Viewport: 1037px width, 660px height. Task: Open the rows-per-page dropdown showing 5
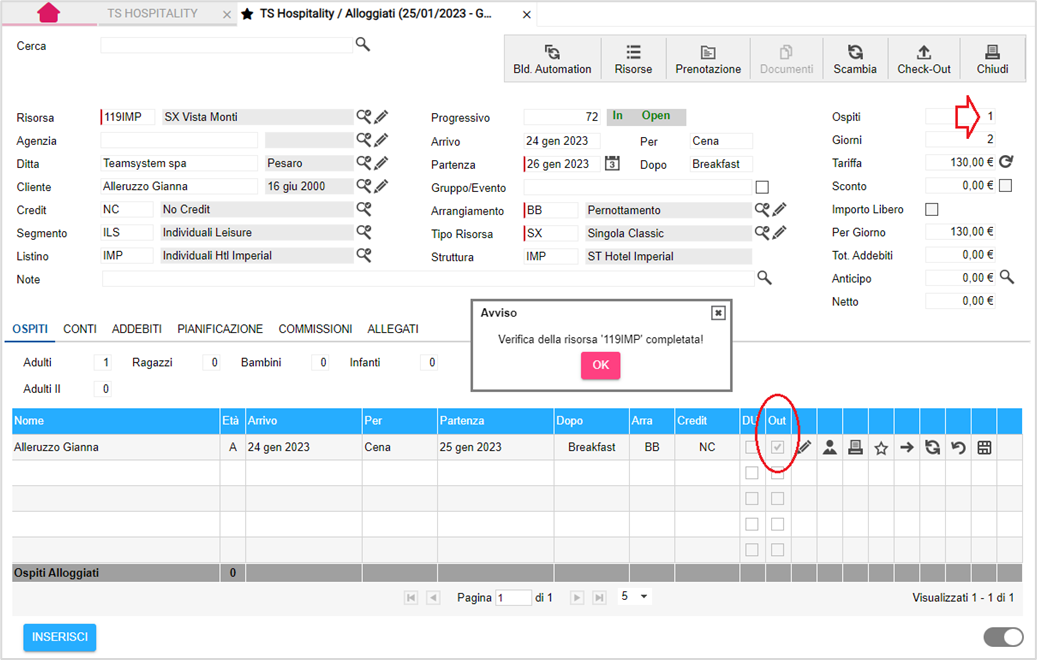point(634,597)
